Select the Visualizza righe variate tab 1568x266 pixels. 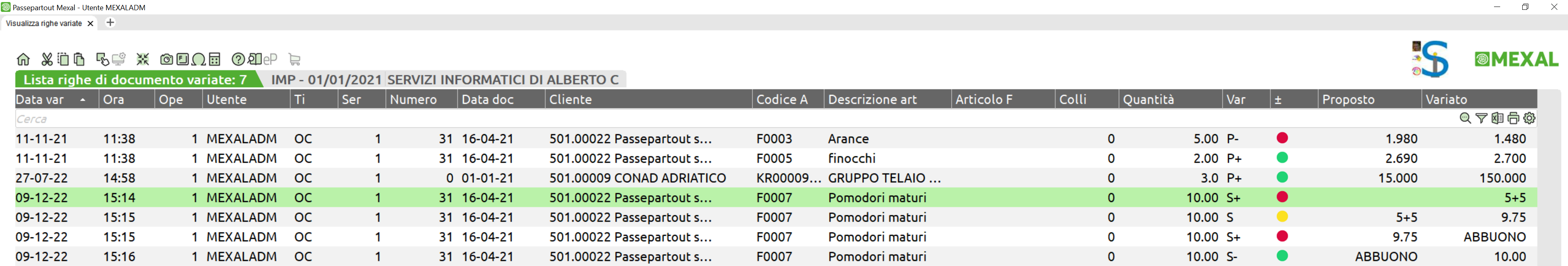click(44, 23)
